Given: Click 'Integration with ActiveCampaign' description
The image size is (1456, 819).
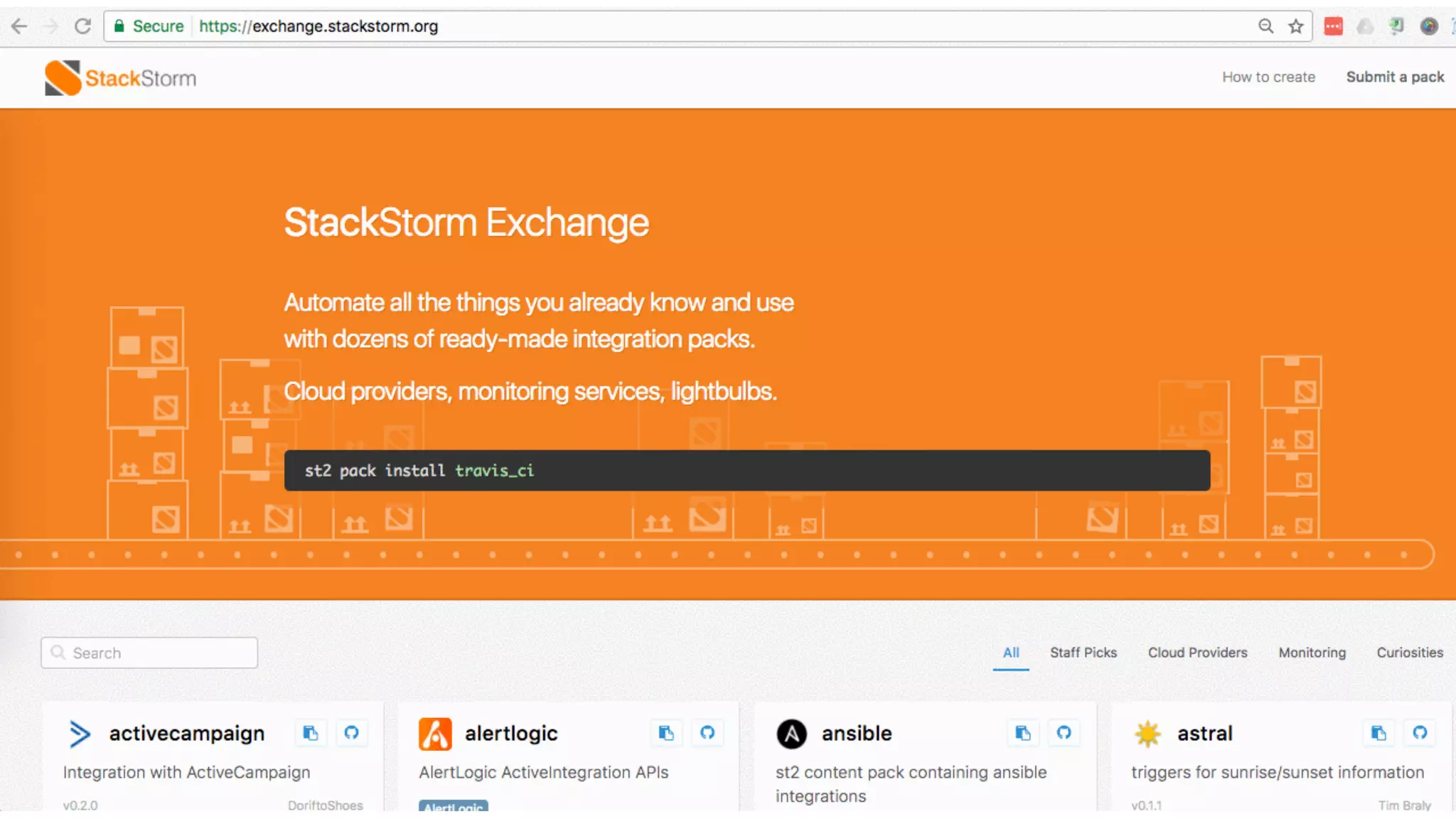Looking at the screenshot, I should (187, 772).
